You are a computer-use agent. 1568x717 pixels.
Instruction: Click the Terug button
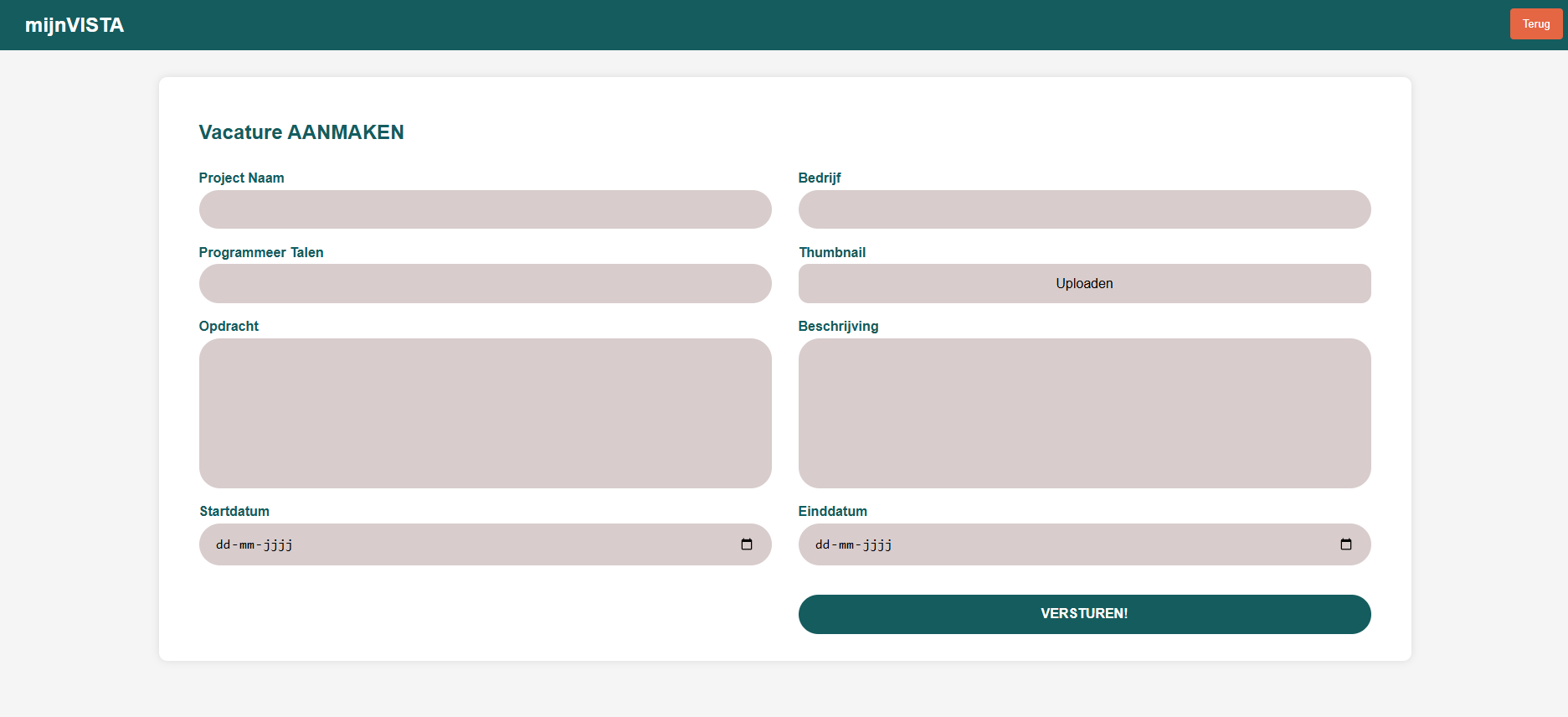1535,24
